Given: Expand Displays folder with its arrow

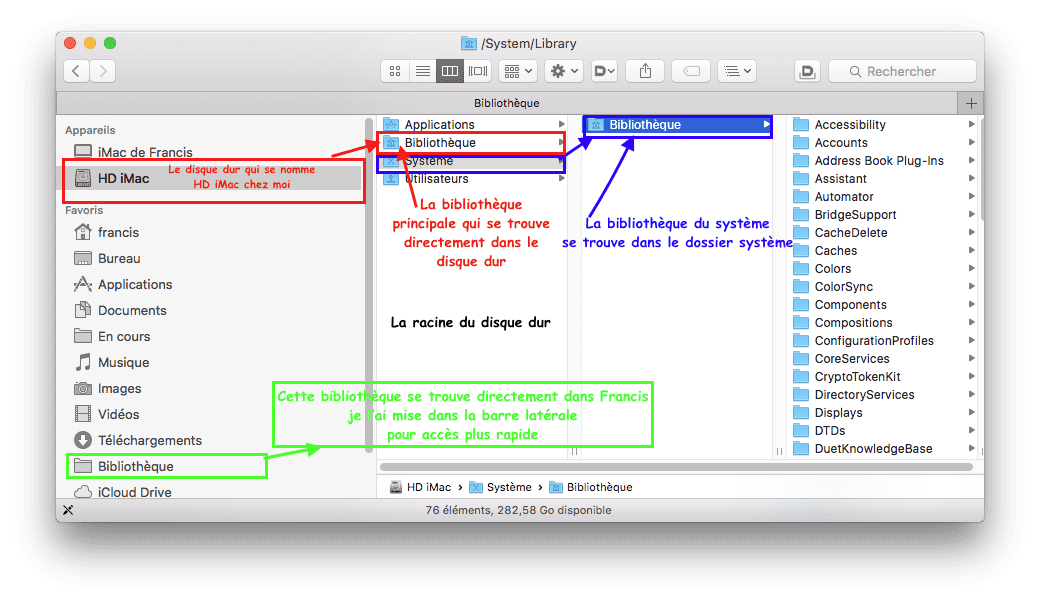Looking at the screenshot, I should point(971,412).
